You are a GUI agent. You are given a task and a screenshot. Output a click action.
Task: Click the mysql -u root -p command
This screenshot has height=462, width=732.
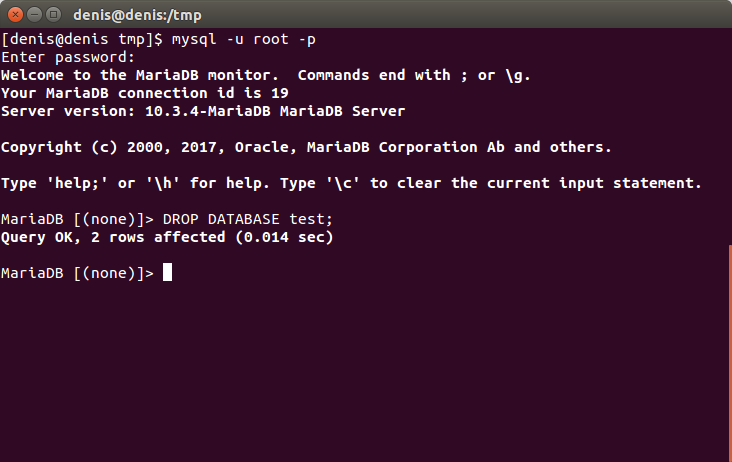244,39
